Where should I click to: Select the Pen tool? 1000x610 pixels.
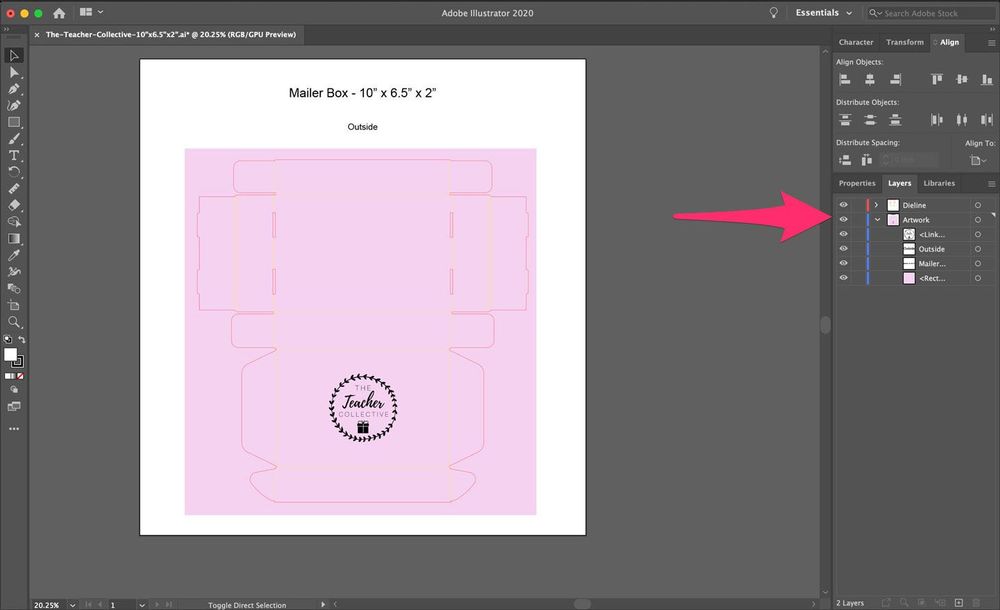click(x=14, y=90)
